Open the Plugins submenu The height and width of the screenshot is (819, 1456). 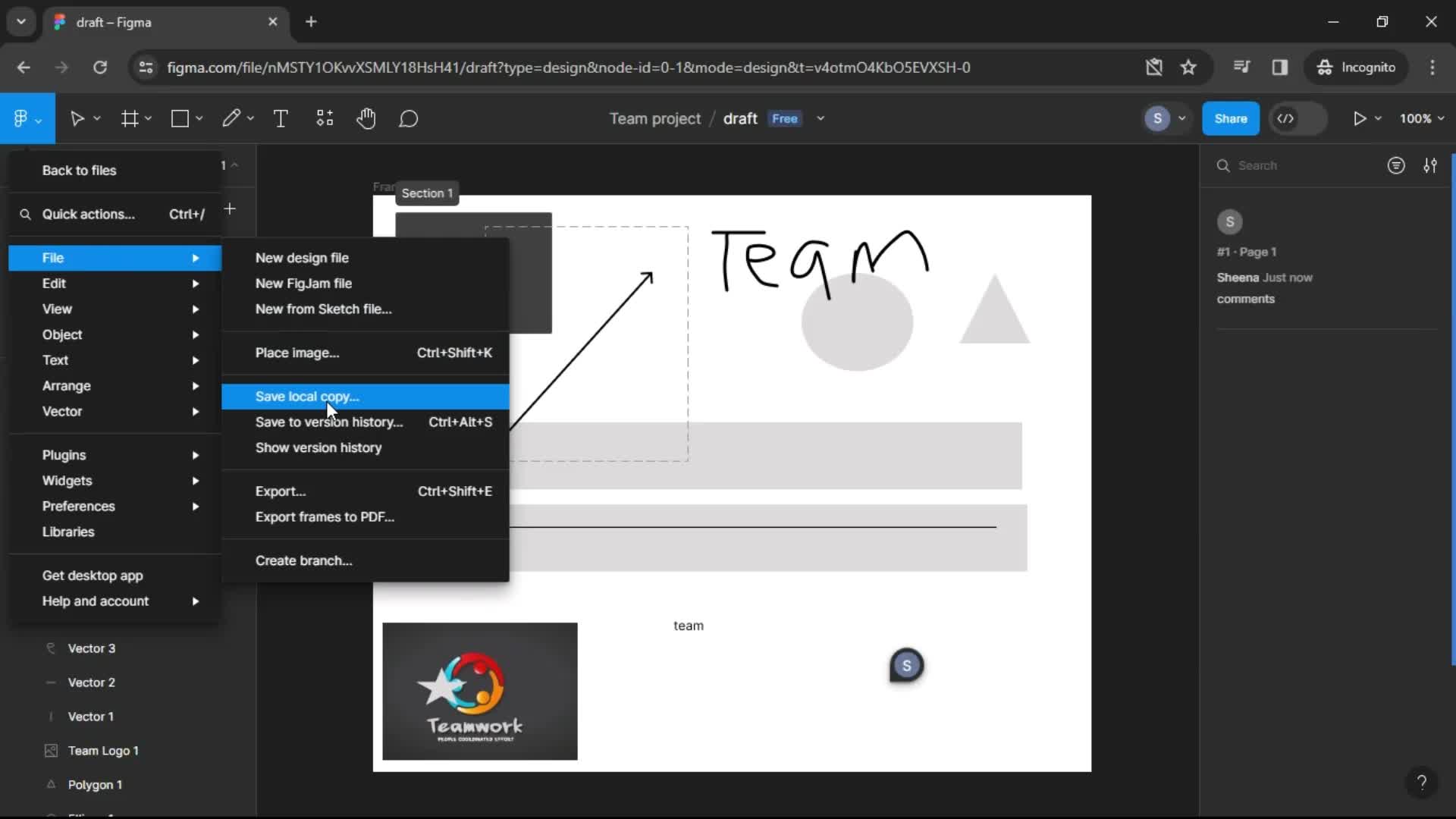115,455
